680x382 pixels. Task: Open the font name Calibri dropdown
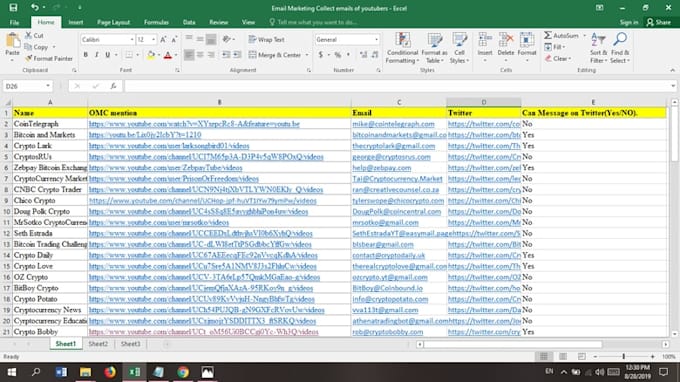click(x=132, y=39)
